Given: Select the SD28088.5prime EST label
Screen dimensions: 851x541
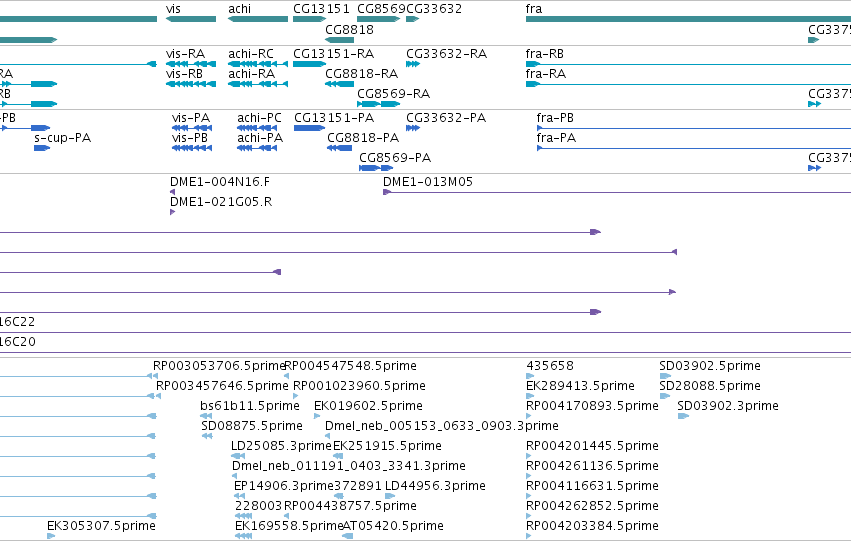Looking at the screenshot, I should pyautogui.click(x=710, y=386).
